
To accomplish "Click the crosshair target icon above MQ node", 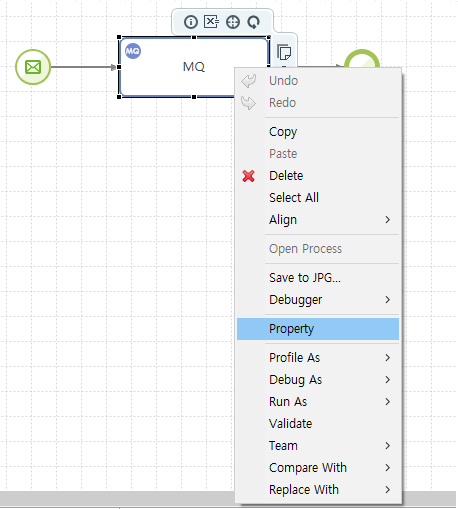I will [x=233, y=22].
